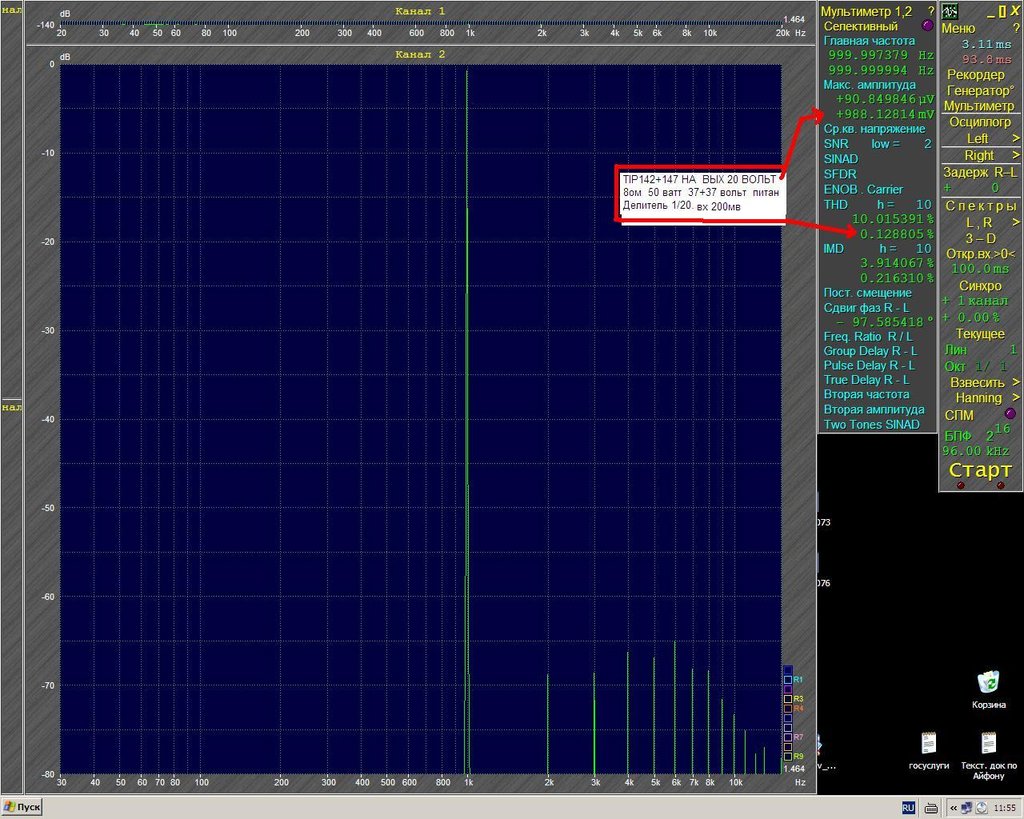Select the Макс. амплитуда row
The height and width of the screenshot is (819, 1024).
tap(869, 85)
